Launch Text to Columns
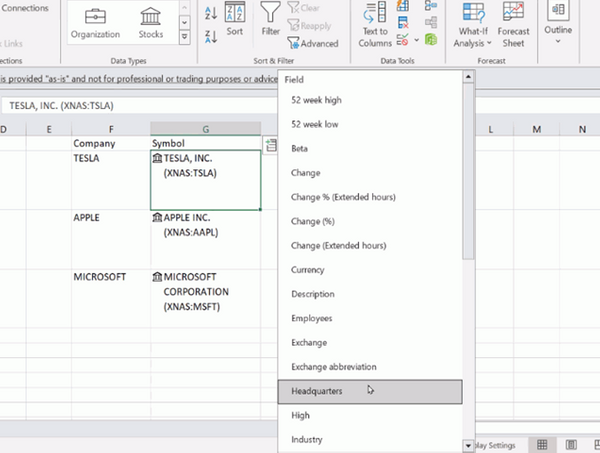 375,24
